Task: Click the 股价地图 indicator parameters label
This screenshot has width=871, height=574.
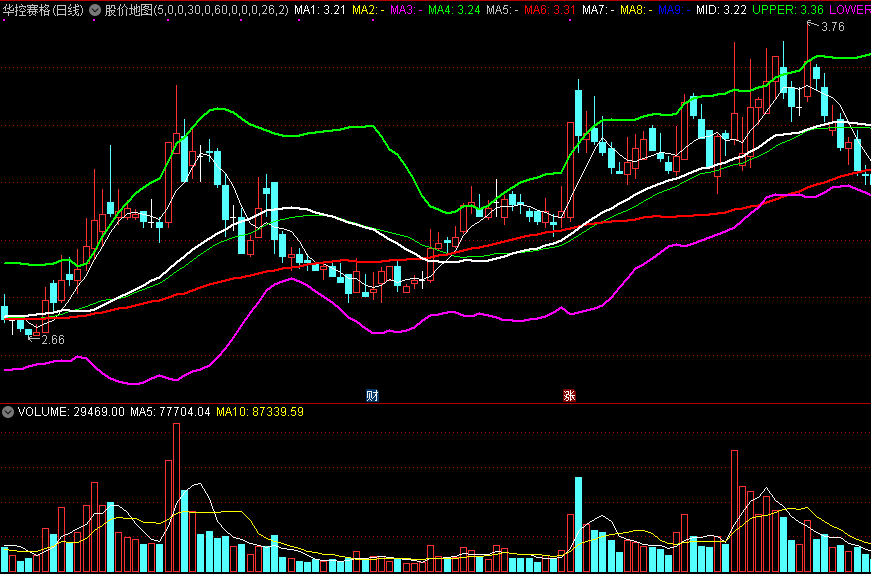Action: pos(197,10)
